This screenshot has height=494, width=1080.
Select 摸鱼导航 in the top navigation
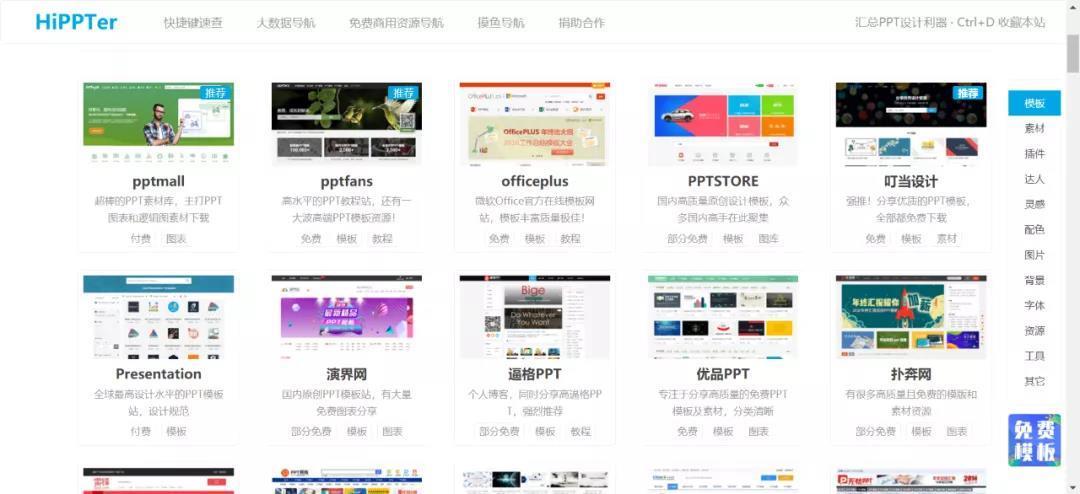pos(500,23)
